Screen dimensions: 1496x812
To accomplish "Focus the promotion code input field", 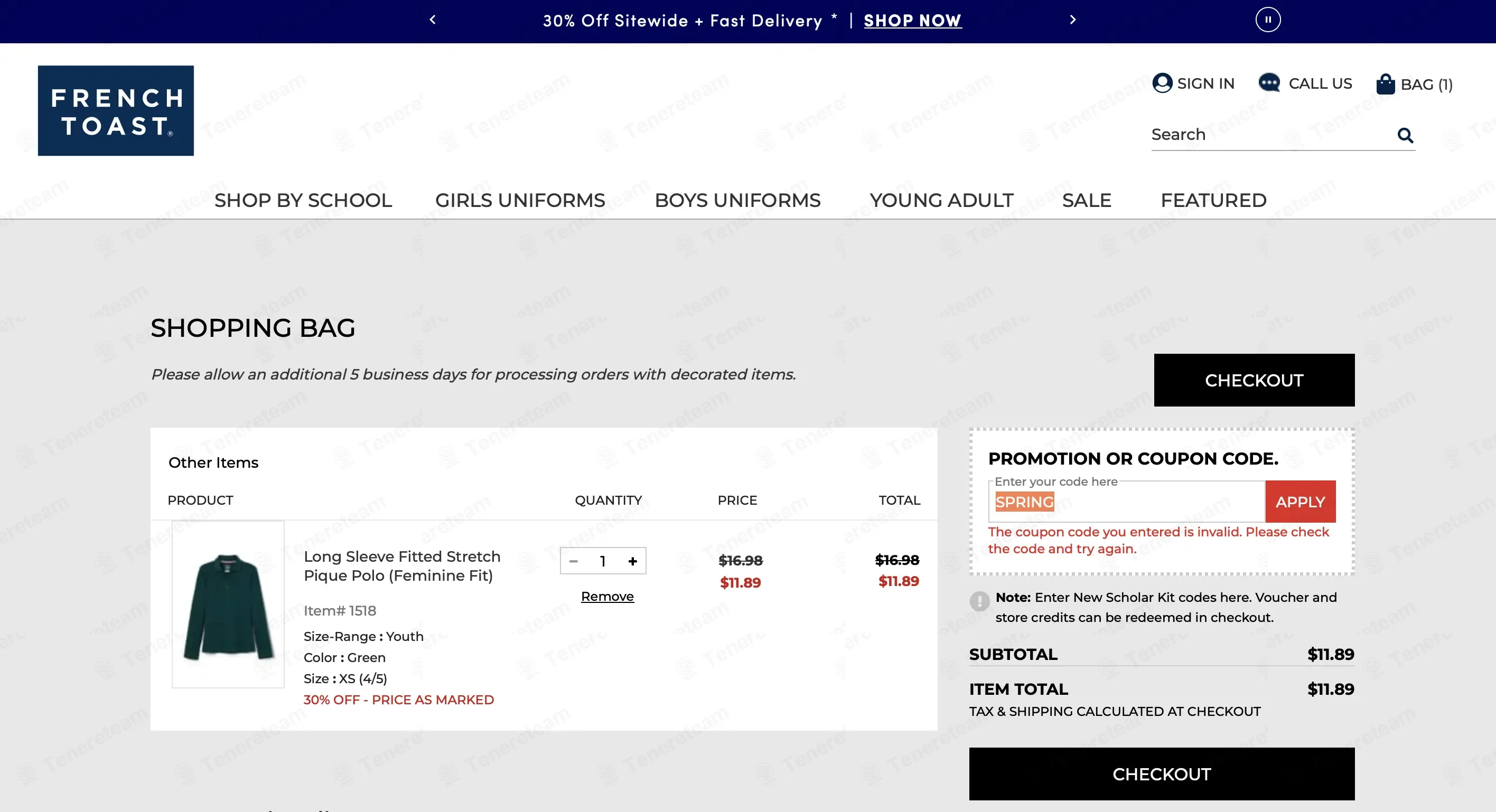I will point(1127,502).
